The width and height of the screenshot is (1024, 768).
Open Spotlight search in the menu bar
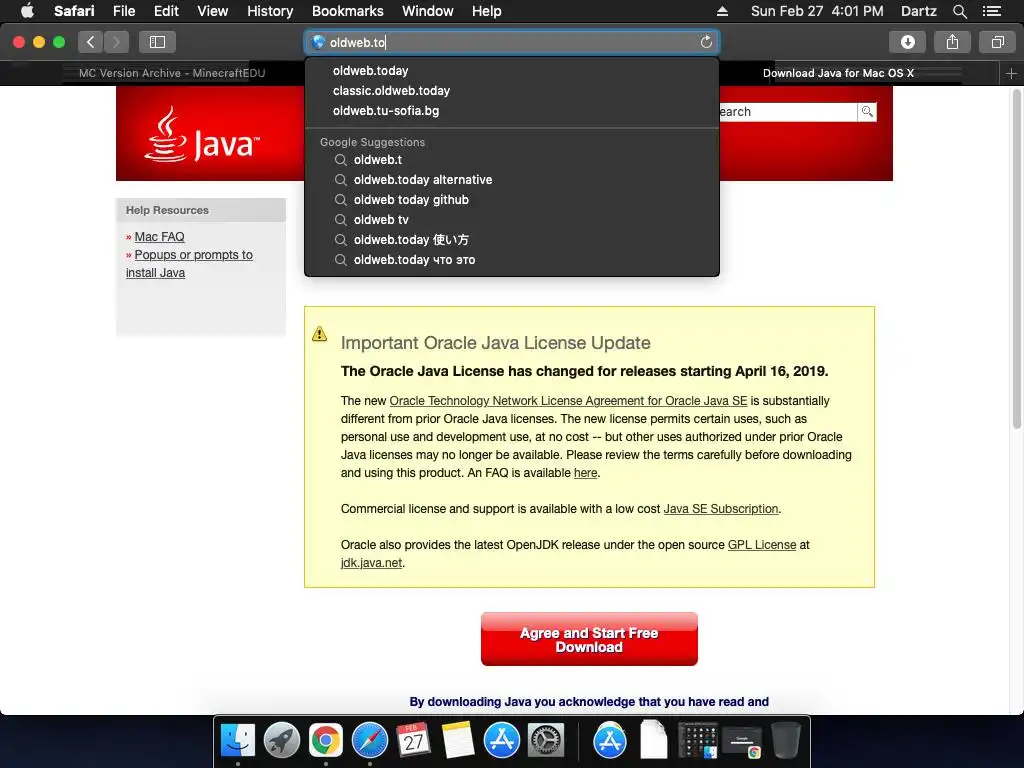959,11
